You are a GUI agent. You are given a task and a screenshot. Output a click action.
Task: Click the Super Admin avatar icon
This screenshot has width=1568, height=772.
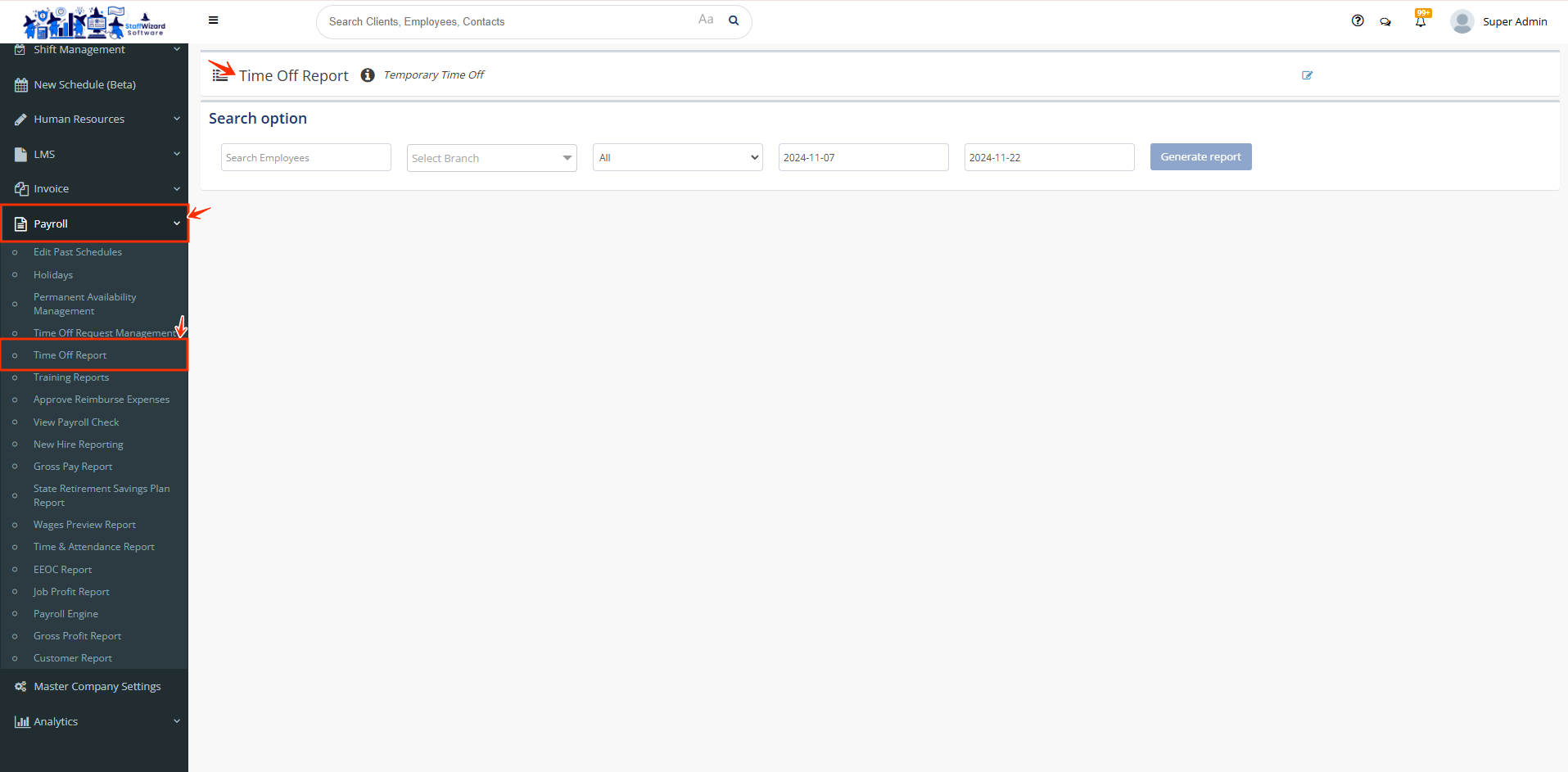click(1462, 21)
